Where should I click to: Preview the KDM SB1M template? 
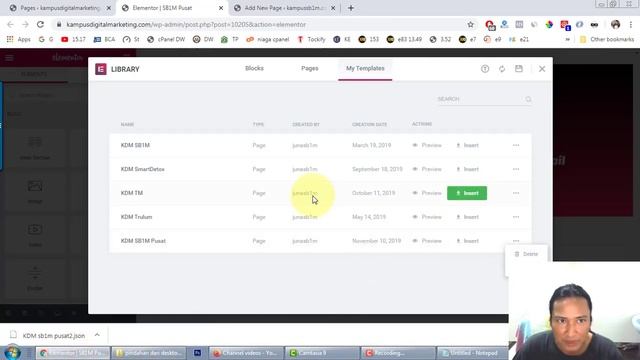(x=427, y=145)
